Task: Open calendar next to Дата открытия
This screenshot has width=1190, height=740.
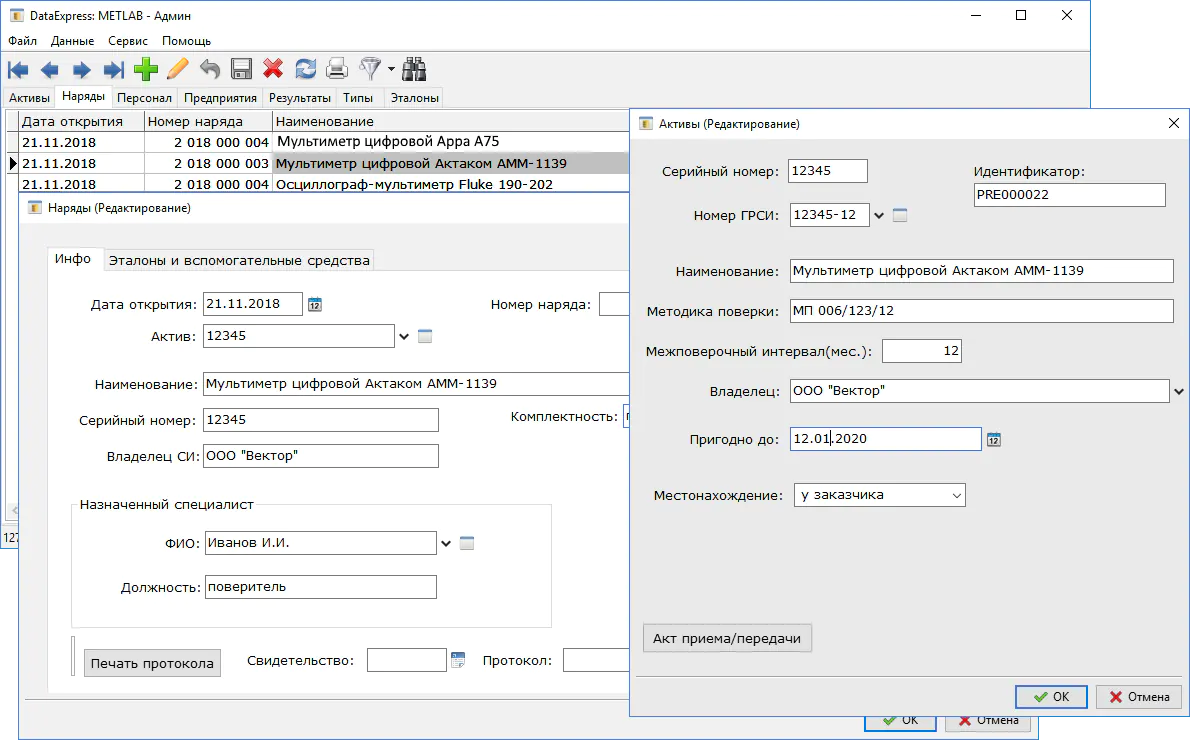Action: [315, 304]
